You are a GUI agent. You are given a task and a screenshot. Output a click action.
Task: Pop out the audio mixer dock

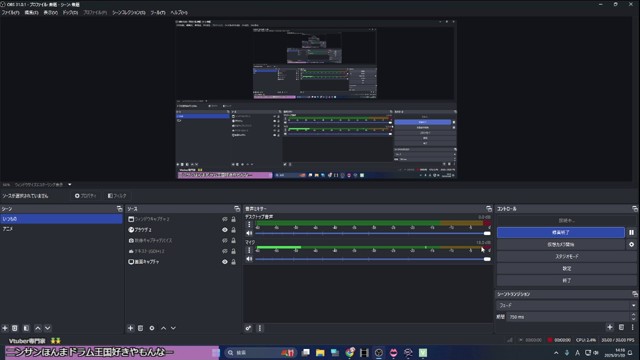(x=489, y=209)
